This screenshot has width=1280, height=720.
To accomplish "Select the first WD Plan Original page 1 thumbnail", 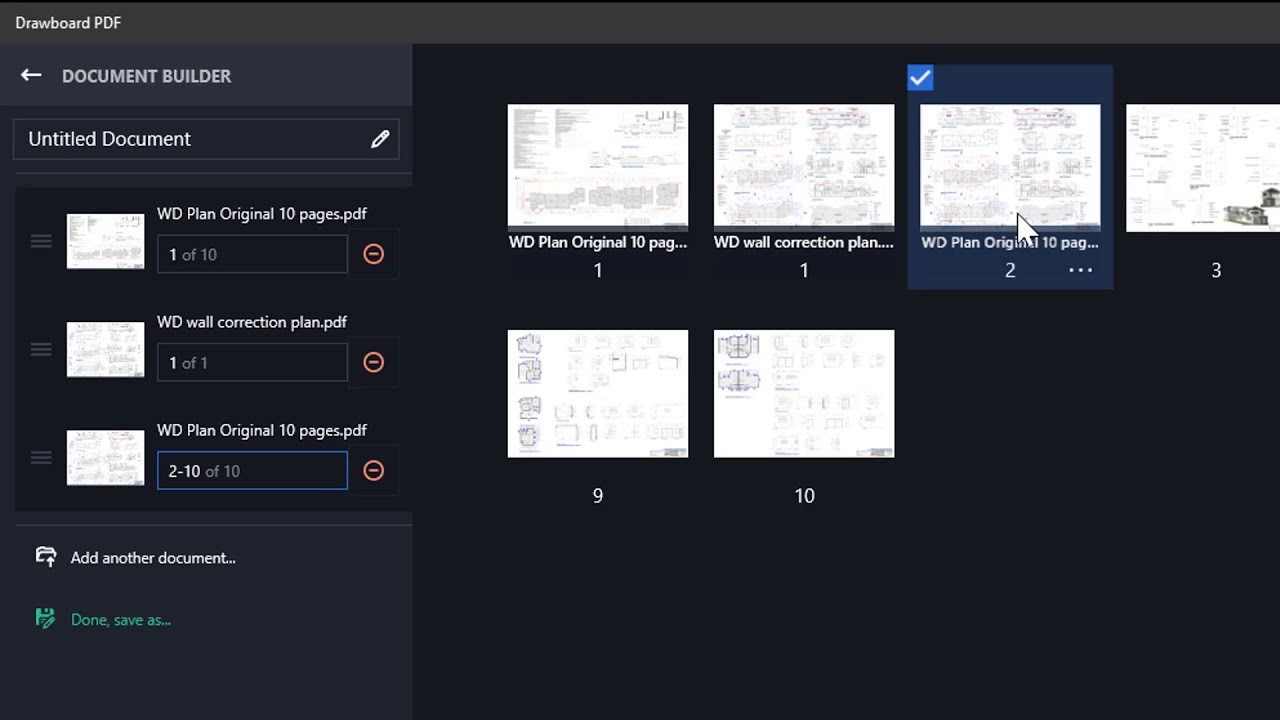I will [x=598, y=167].
